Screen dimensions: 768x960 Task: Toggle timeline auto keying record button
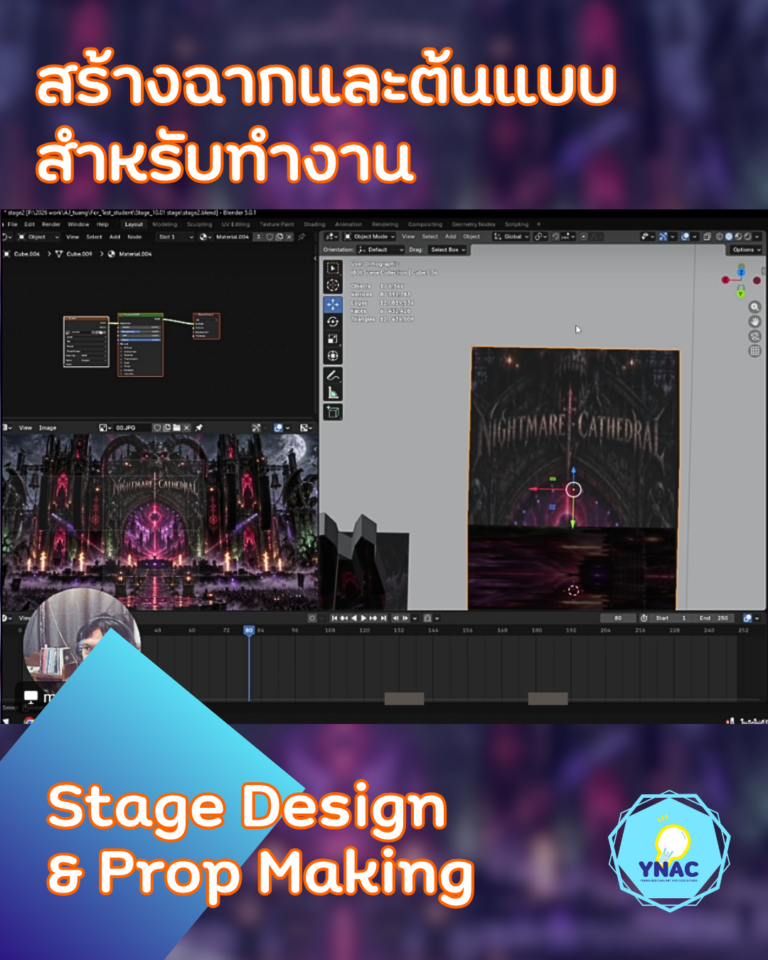pyautogui.click(x=312, y=618)
